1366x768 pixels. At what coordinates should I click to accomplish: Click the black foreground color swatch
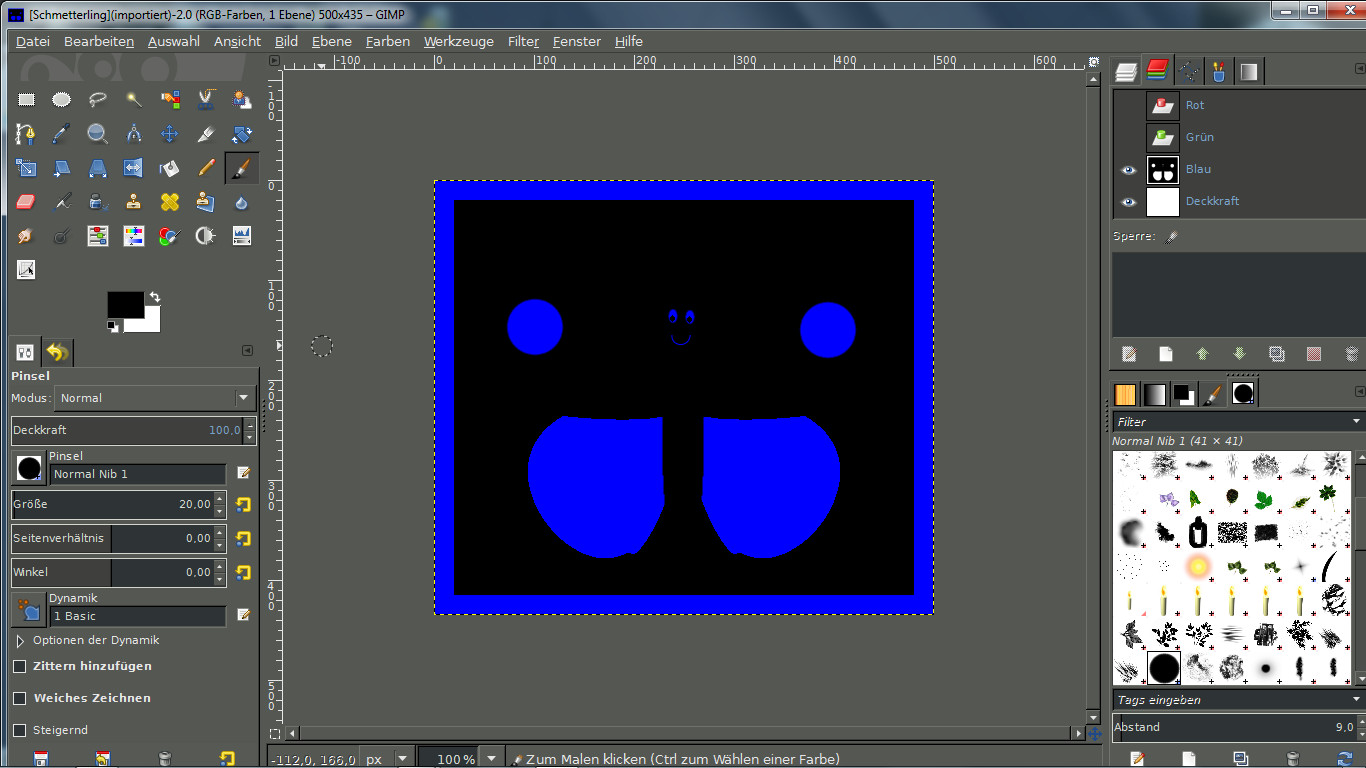click(124, 304)
